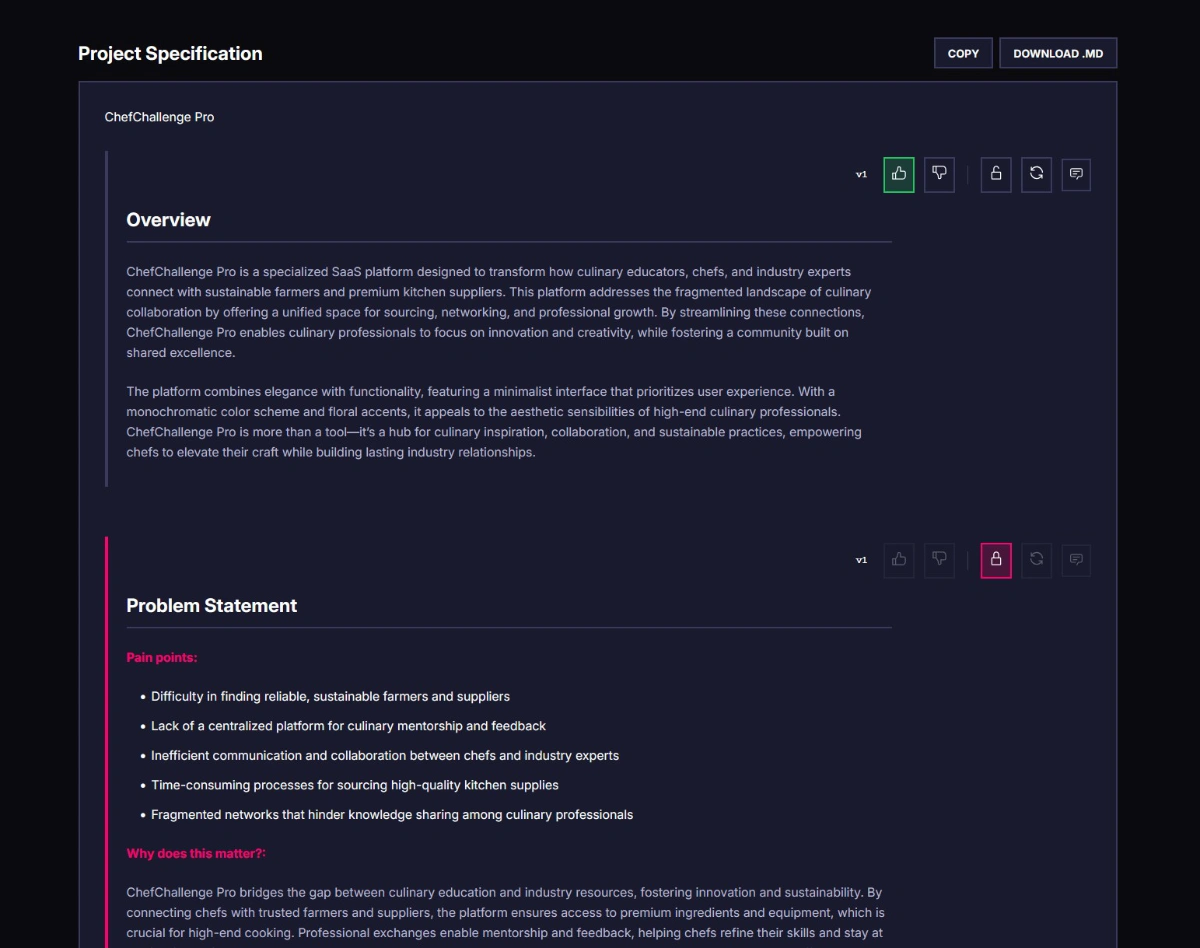Click thumbs up on the Overview section
Screen dimensions: 1200x948
pos(898,174)
